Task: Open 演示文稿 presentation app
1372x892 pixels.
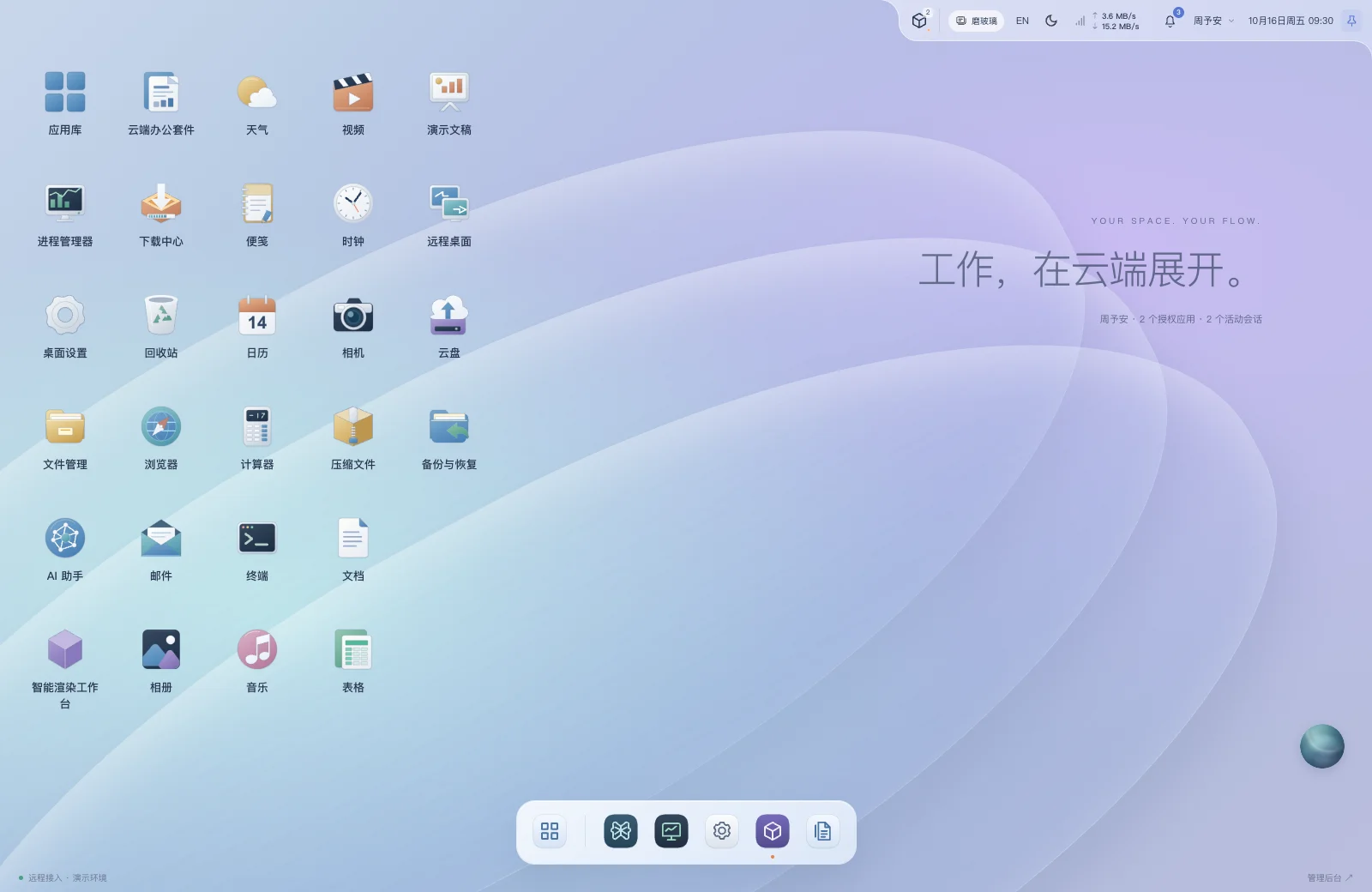Action: click(x=449, y=104)
